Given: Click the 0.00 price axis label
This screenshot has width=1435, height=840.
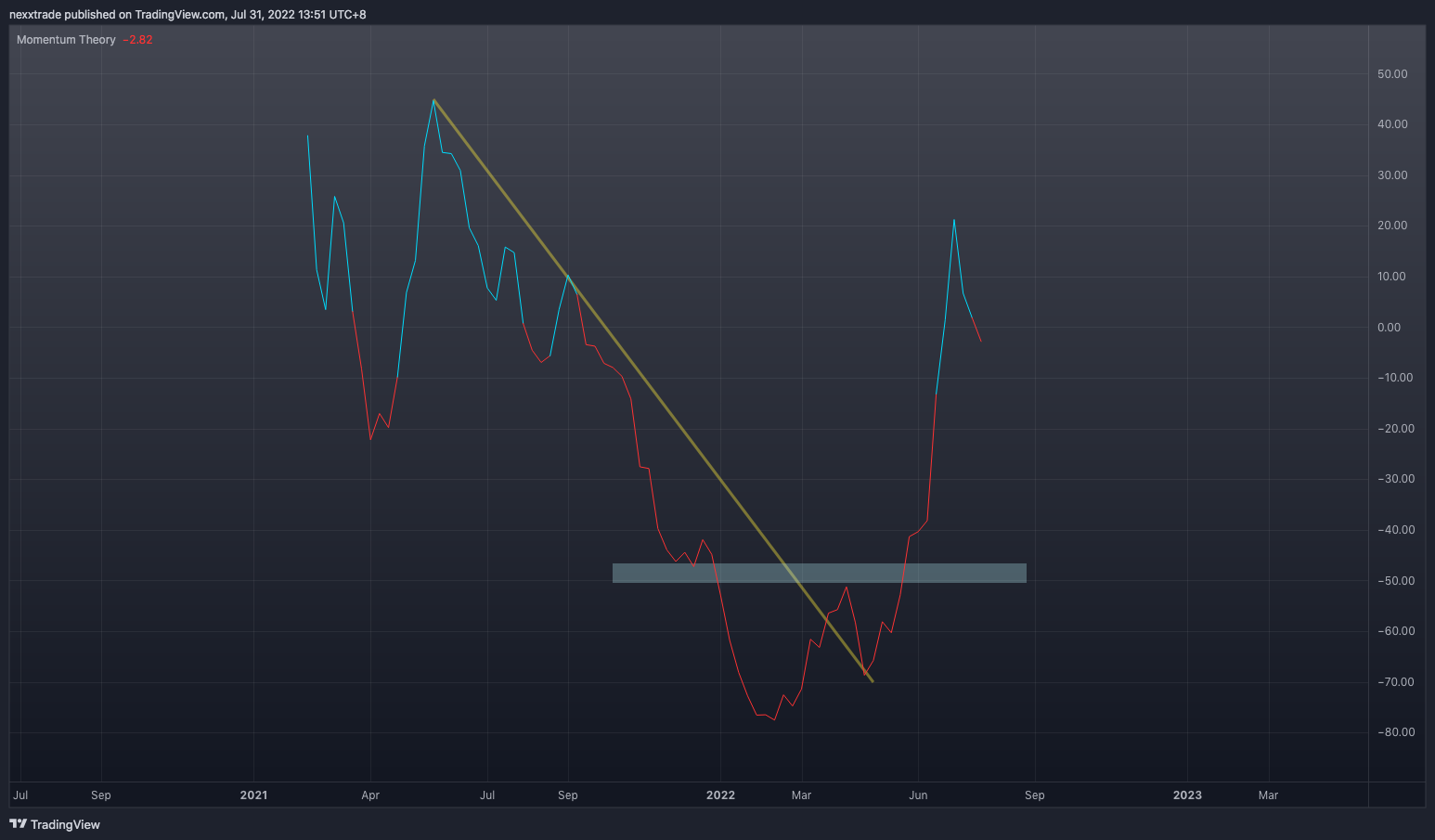Looking at the screenshot, I should [1390, 328].
